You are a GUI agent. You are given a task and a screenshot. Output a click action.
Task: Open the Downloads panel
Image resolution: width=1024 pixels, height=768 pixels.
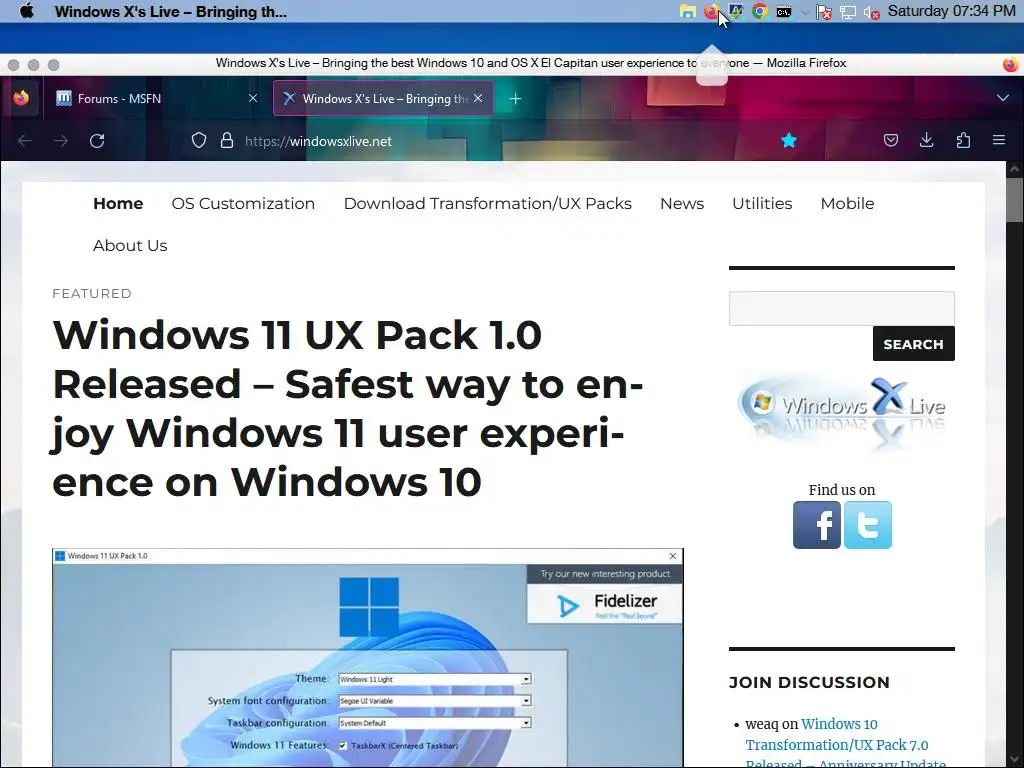click(926, 140)
